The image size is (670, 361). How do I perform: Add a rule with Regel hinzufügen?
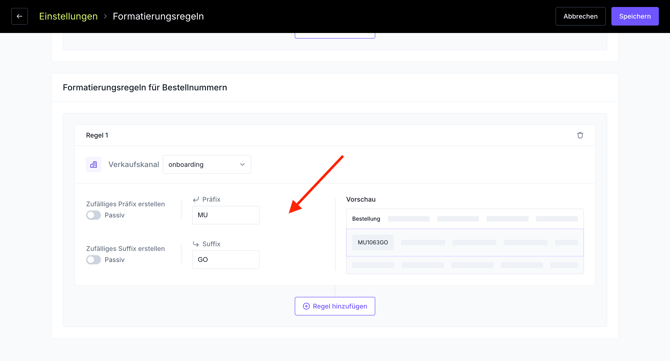pyautogui.click(x=335, y=306)
